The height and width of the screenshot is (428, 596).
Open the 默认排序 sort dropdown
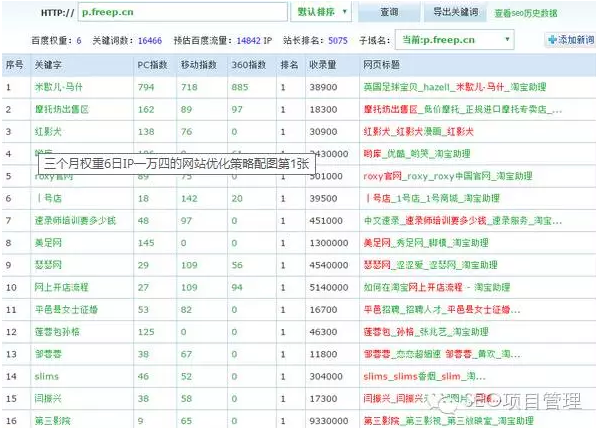[x=321, y=12]
